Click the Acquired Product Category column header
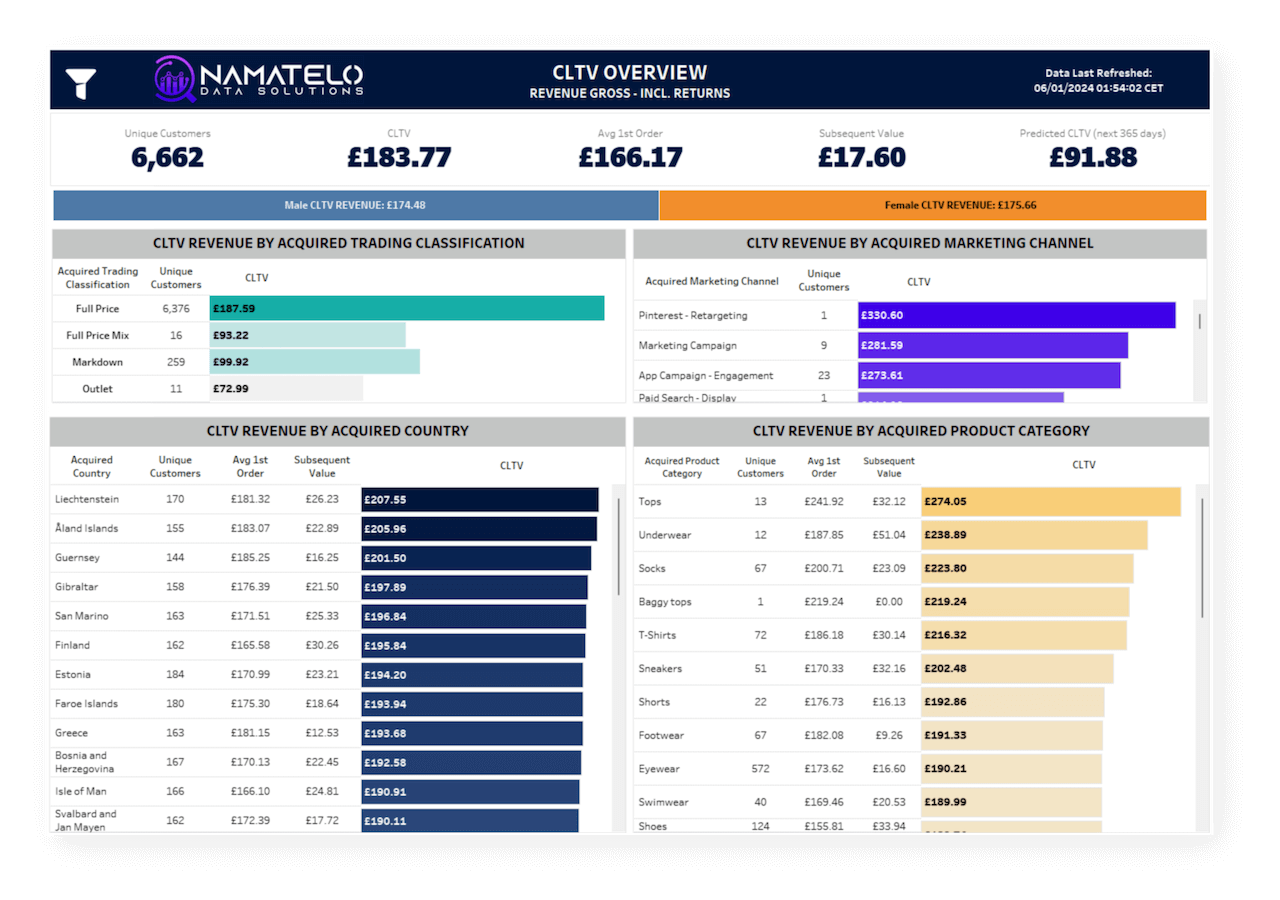Screen dimensions: 1280x900 tap(682, 467)
